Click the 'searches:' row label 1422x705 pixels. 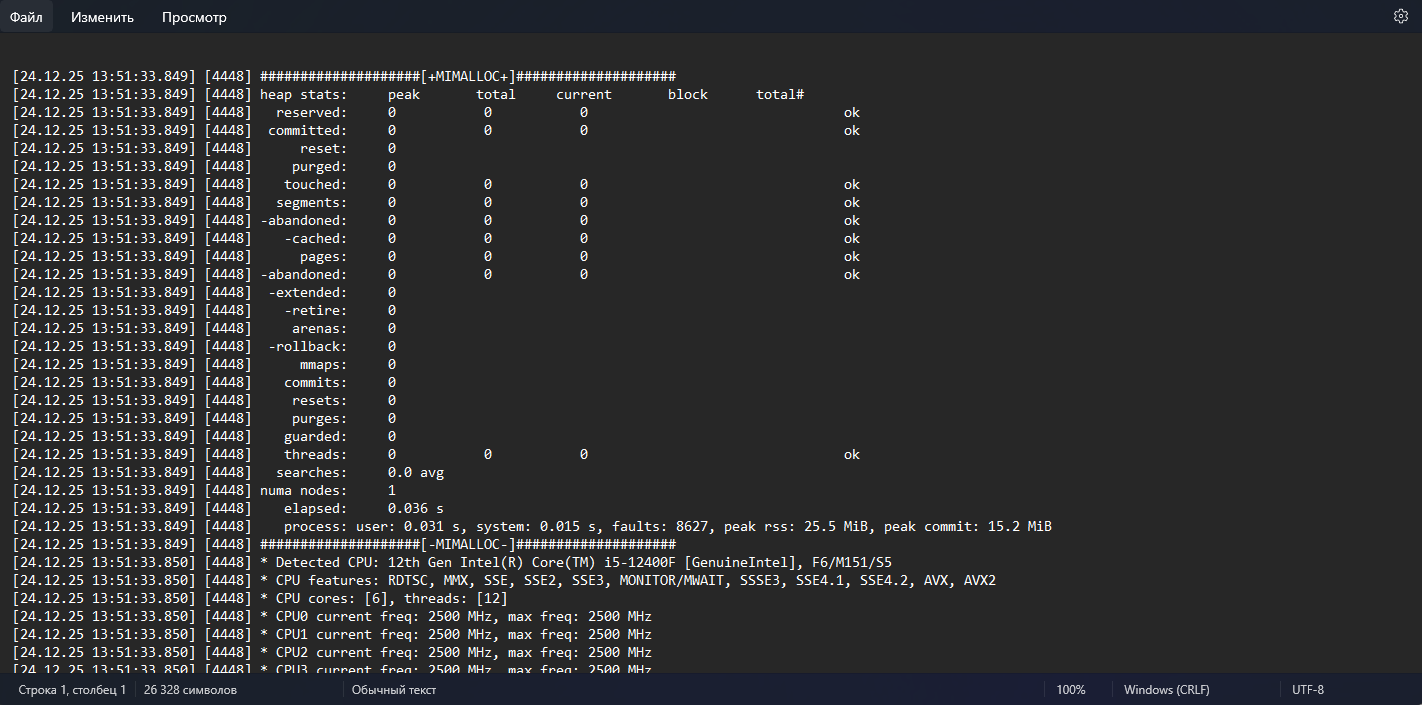312,472
